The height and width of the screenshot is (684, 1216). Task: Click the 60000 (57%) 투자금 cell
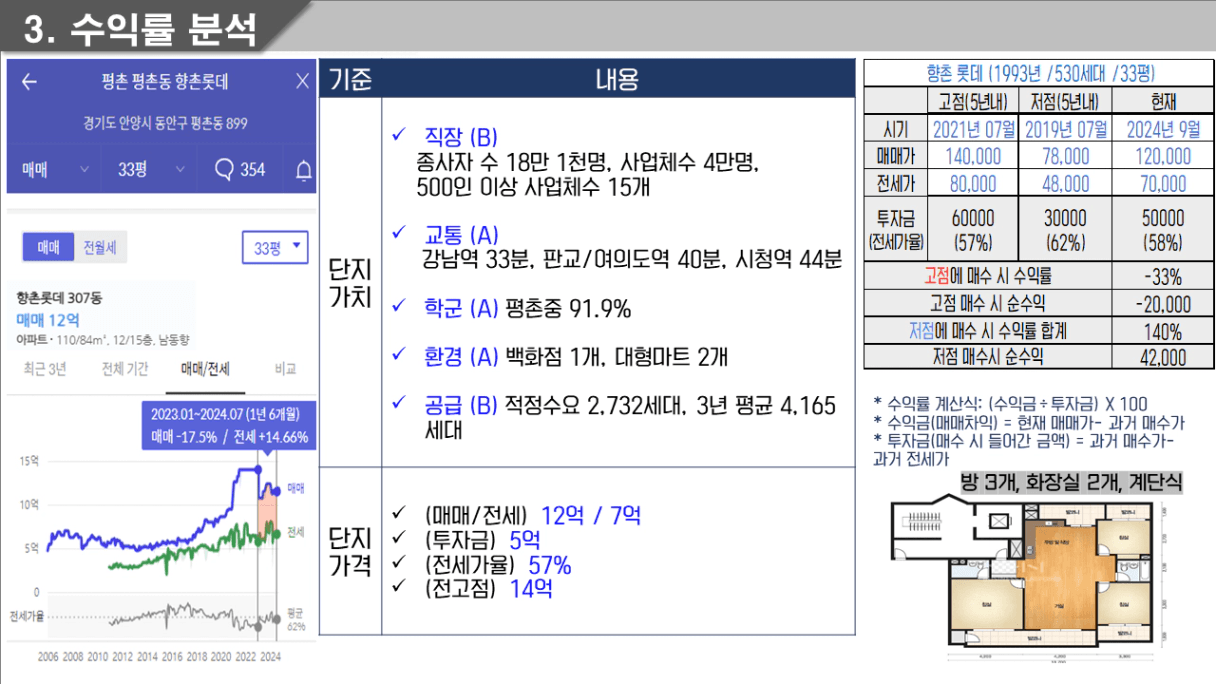(974, 230)
